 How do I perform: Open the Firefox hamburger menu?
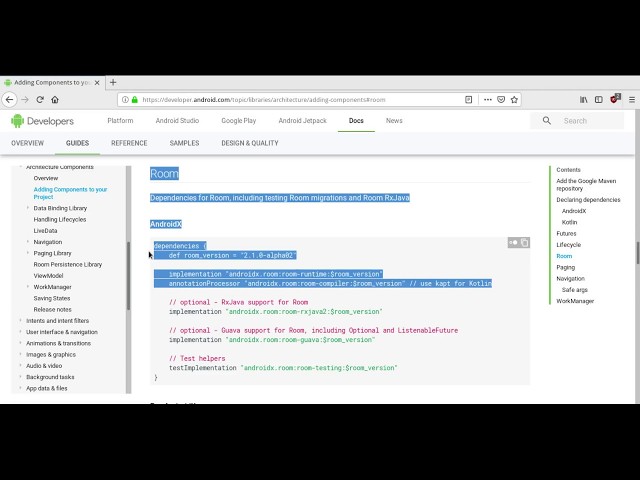coord(632,100)
